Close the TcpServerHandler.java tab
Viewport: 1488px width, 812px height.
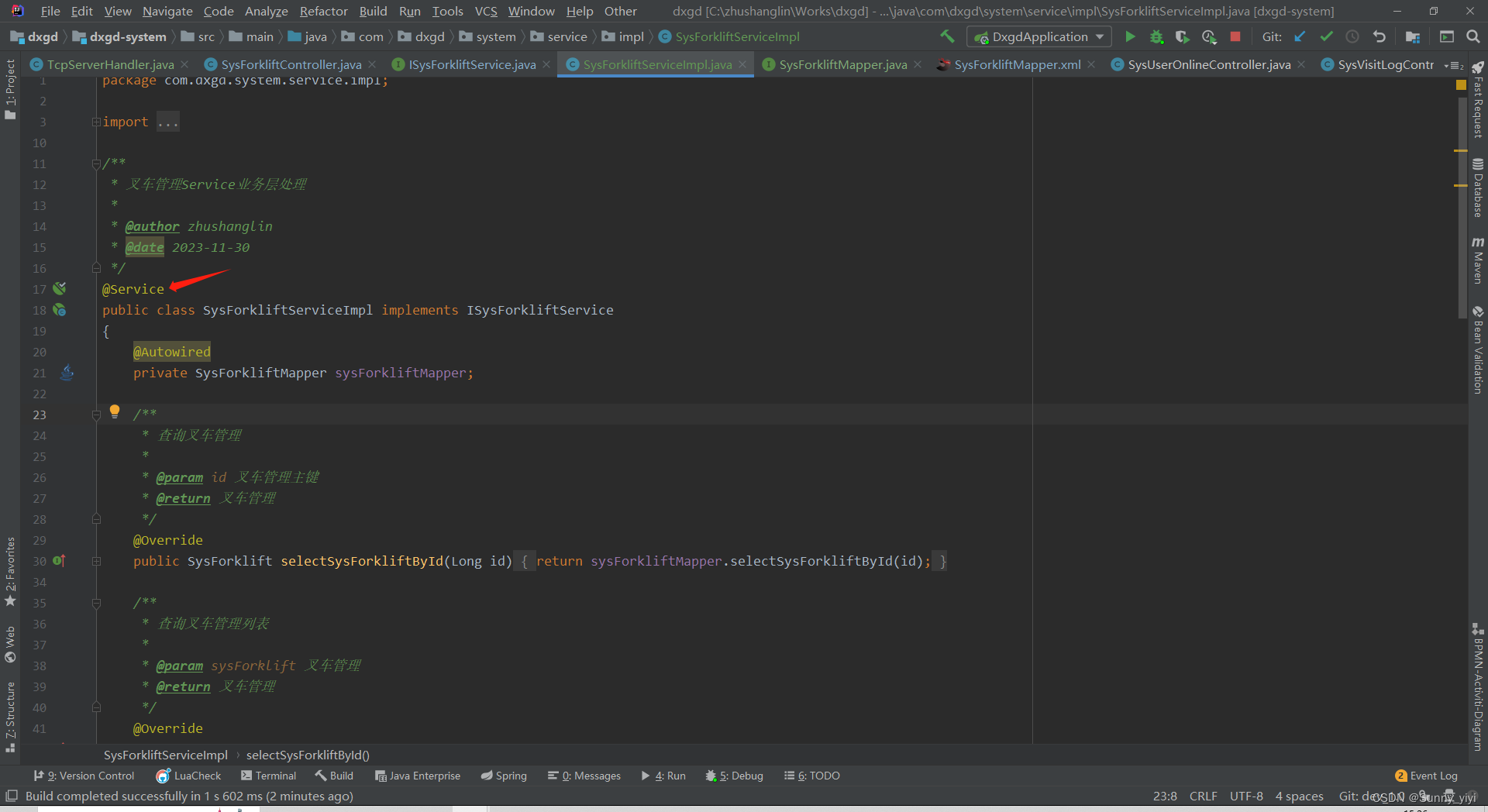coord(184,64)
